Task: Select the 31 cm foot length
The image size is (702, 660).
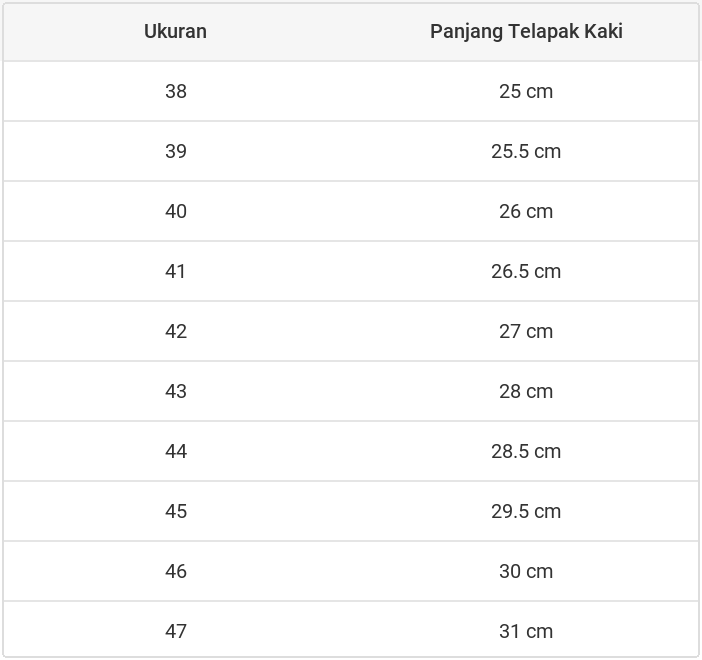Action: (526, 631)
